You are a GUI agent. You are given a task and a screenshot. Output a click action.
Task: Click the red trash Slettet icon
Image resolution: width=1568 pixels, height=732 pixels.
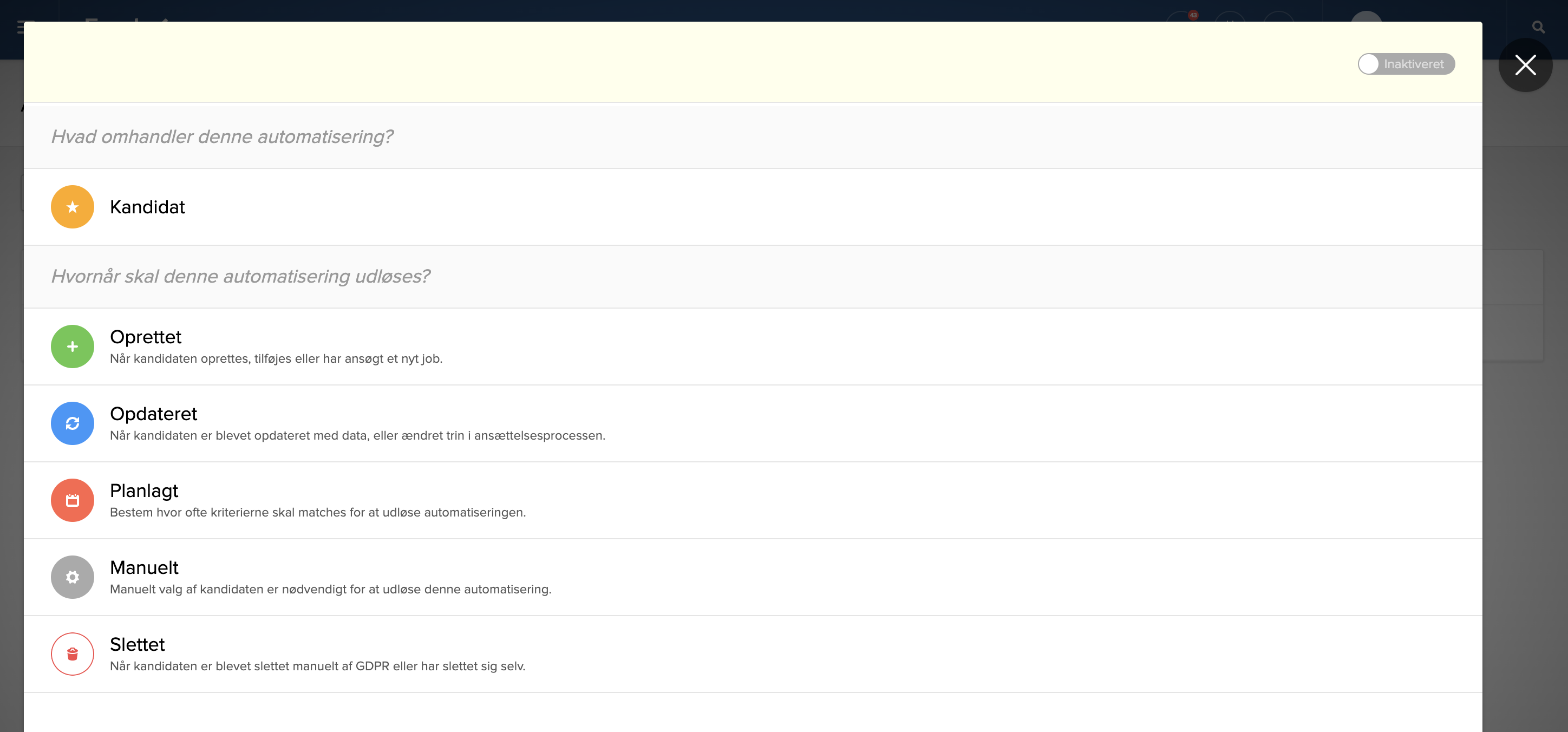click(73, 654)
